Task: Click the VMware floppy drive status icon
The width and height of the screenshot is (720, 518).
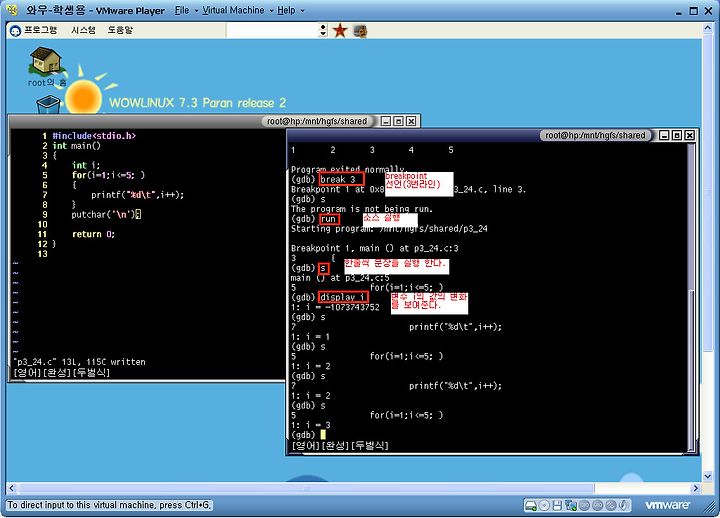Action: point(557,505)
